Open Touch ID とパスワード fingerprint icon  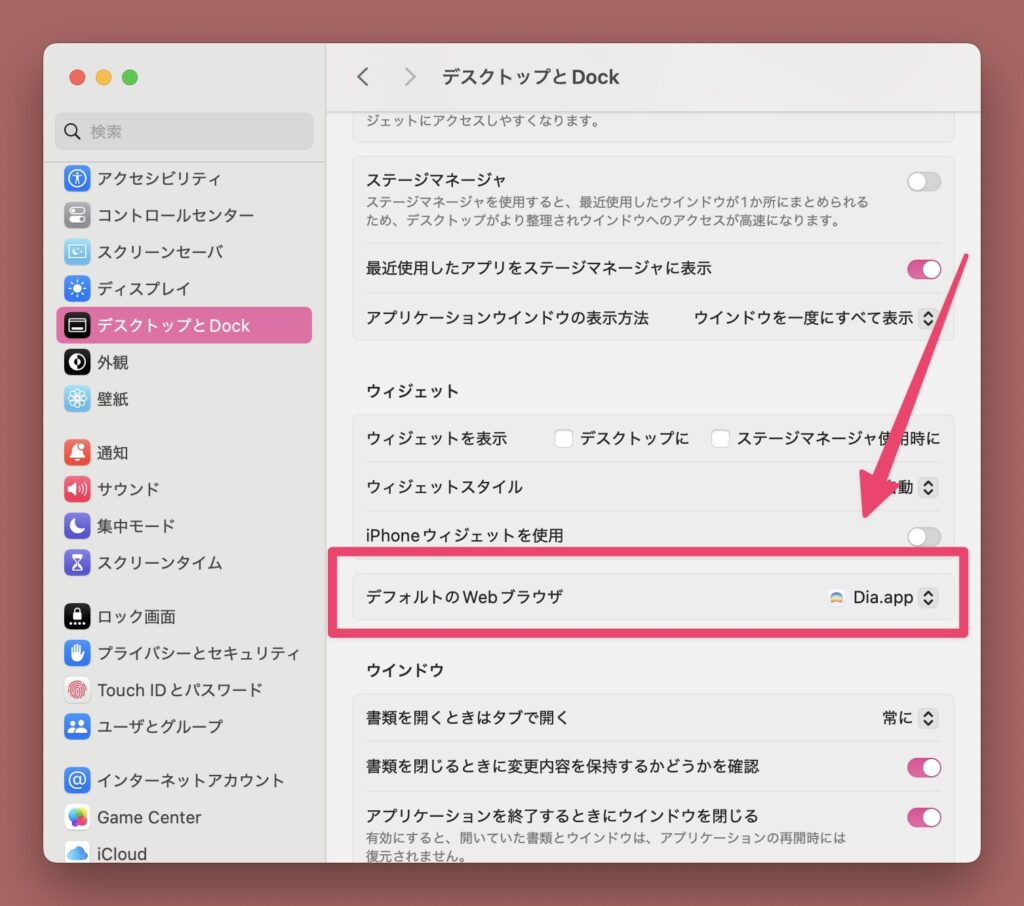[77, 690]
